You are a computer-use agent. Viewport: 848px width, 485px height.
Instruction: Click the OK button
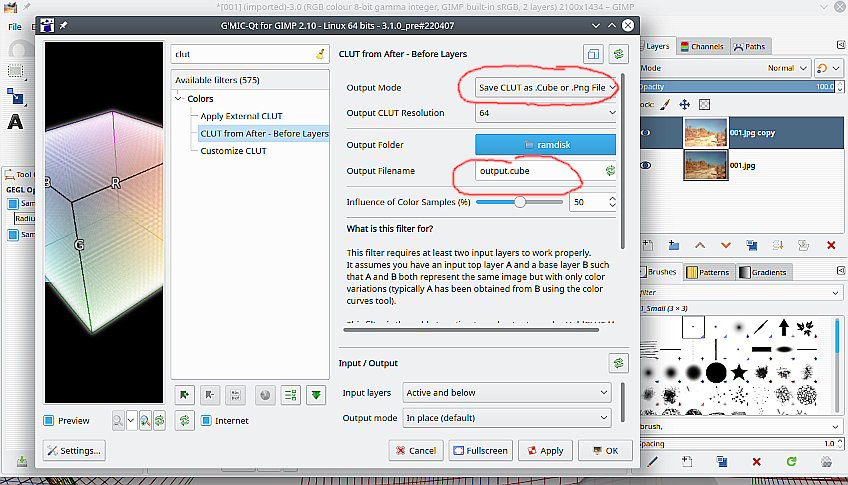coord(605,450)
